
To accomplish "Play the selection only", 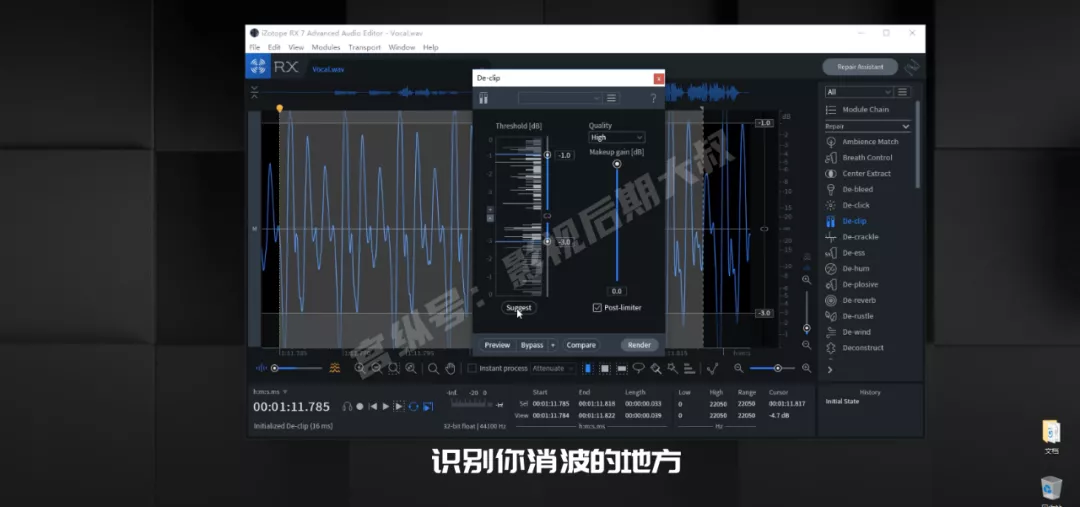I will click(399, 406).
